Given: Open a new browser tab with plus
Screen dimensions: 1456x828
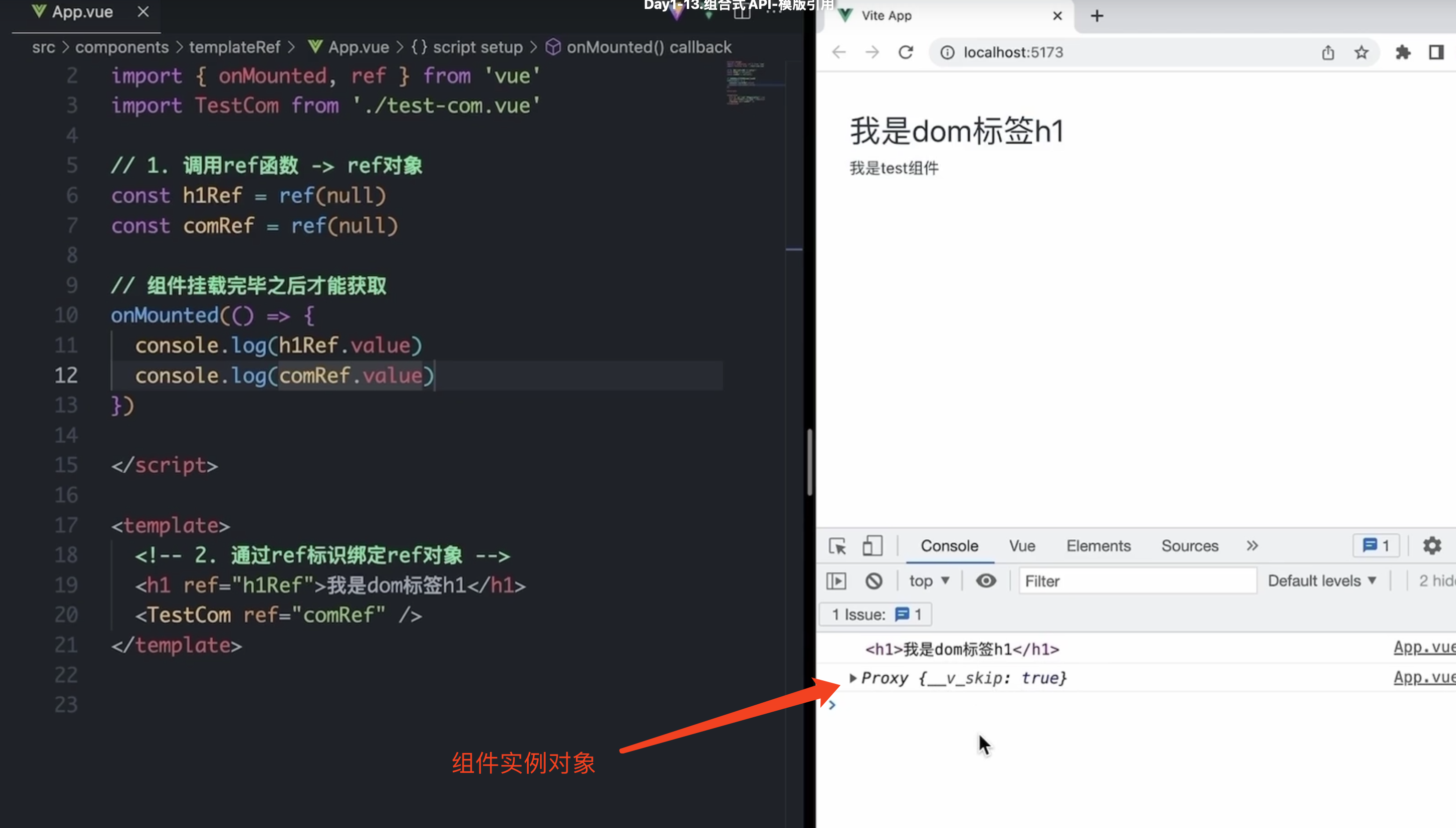Looking at the screenshot, I should click(1097, 16).
